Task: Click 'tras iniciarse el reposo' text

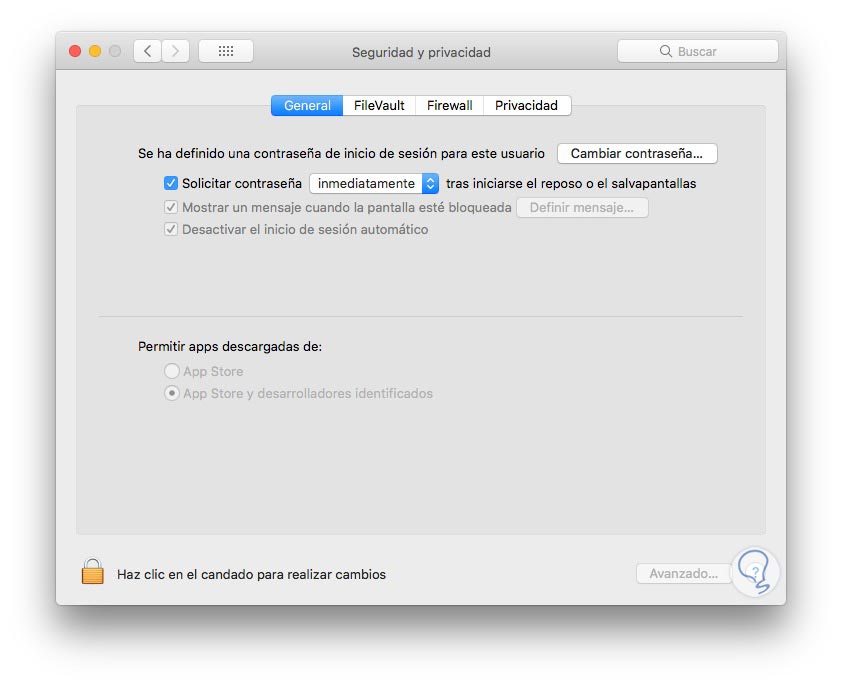Action: pos(571,184)
